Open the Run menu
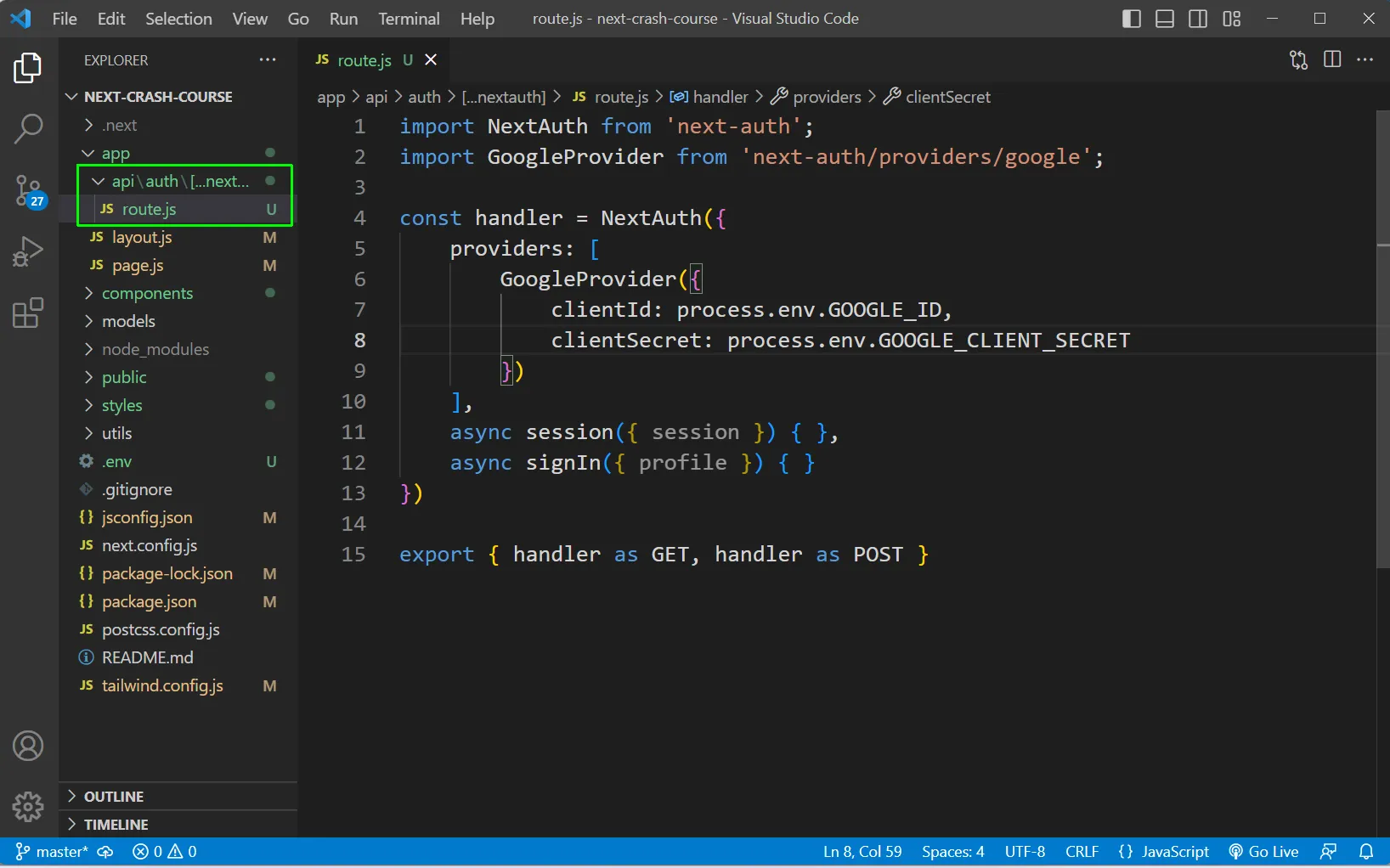The width and height of the screenshot is (1390, 868). point(343,19)
